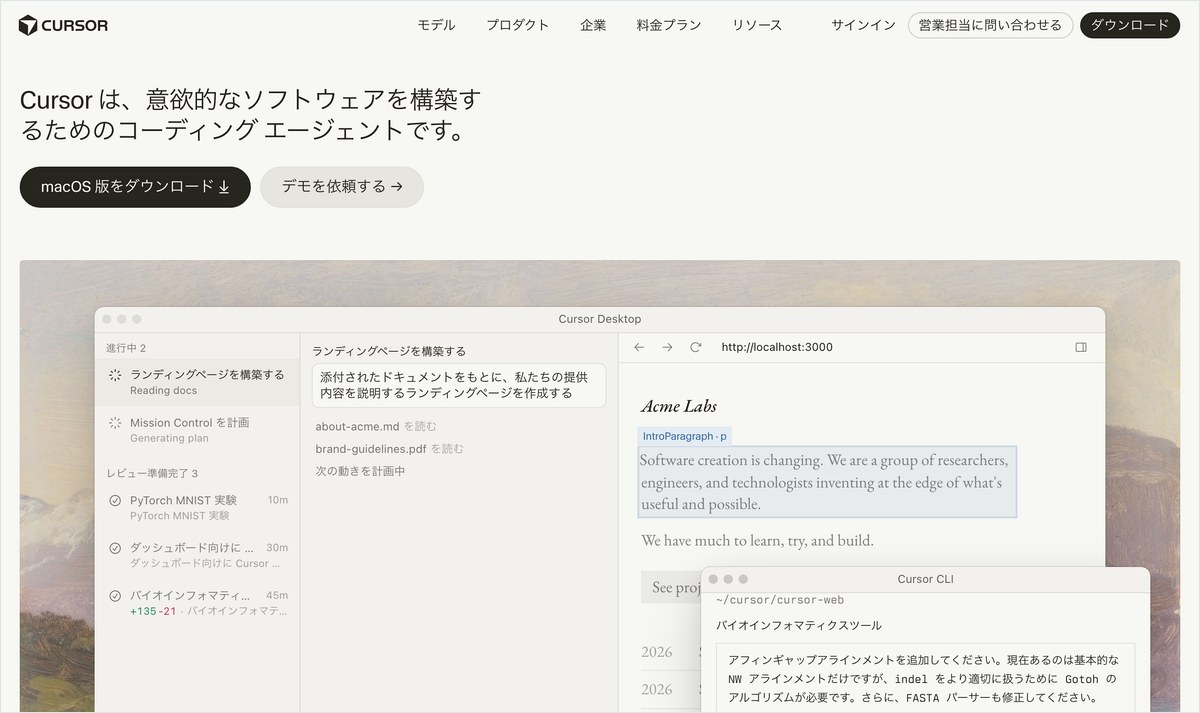Select the Mission Control を計画 task
The width and height of the screenshot is (1200, 713).
197,430
